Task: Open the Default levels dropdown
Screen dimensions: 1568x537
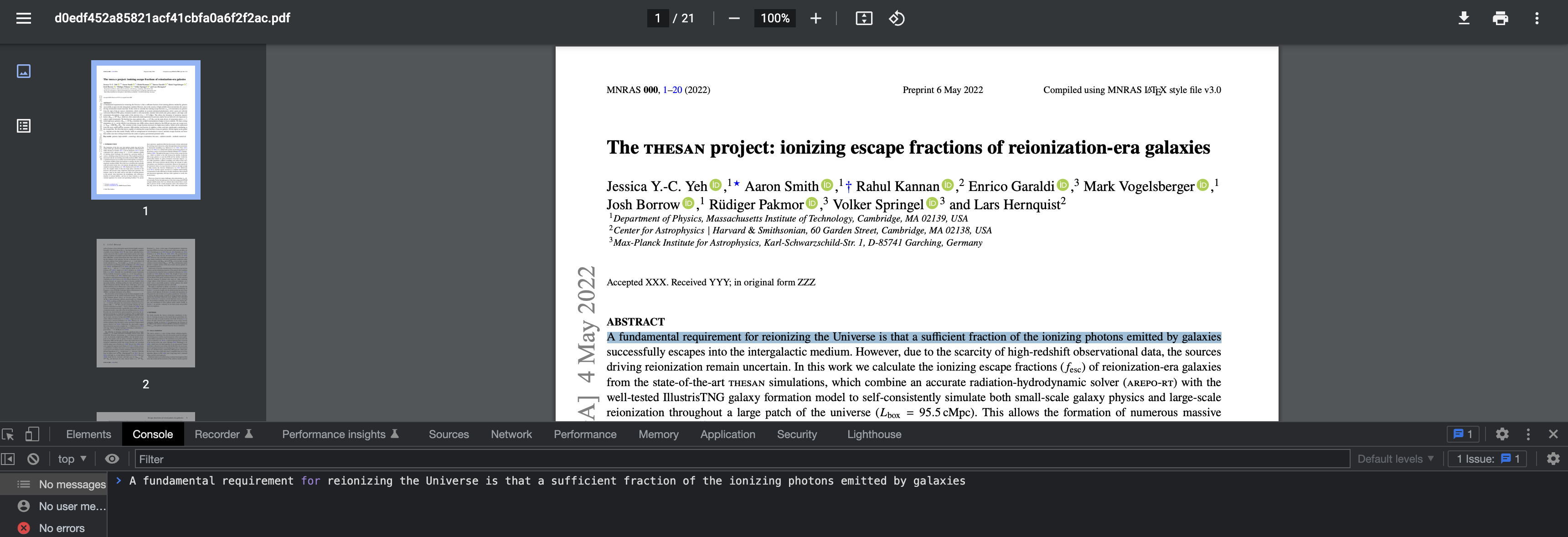Action: point(1395,459)
